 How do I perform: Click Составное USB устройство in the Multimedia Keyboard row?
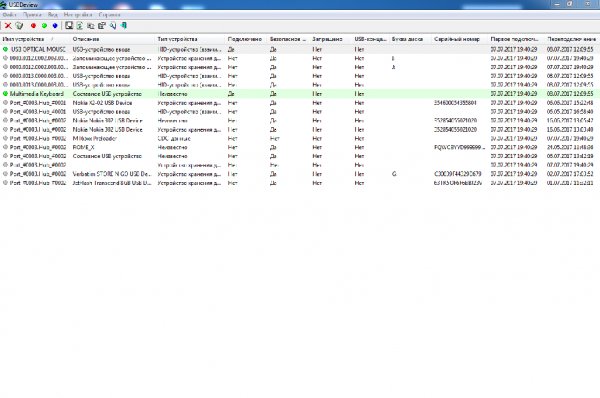click(x=107, y=94)
